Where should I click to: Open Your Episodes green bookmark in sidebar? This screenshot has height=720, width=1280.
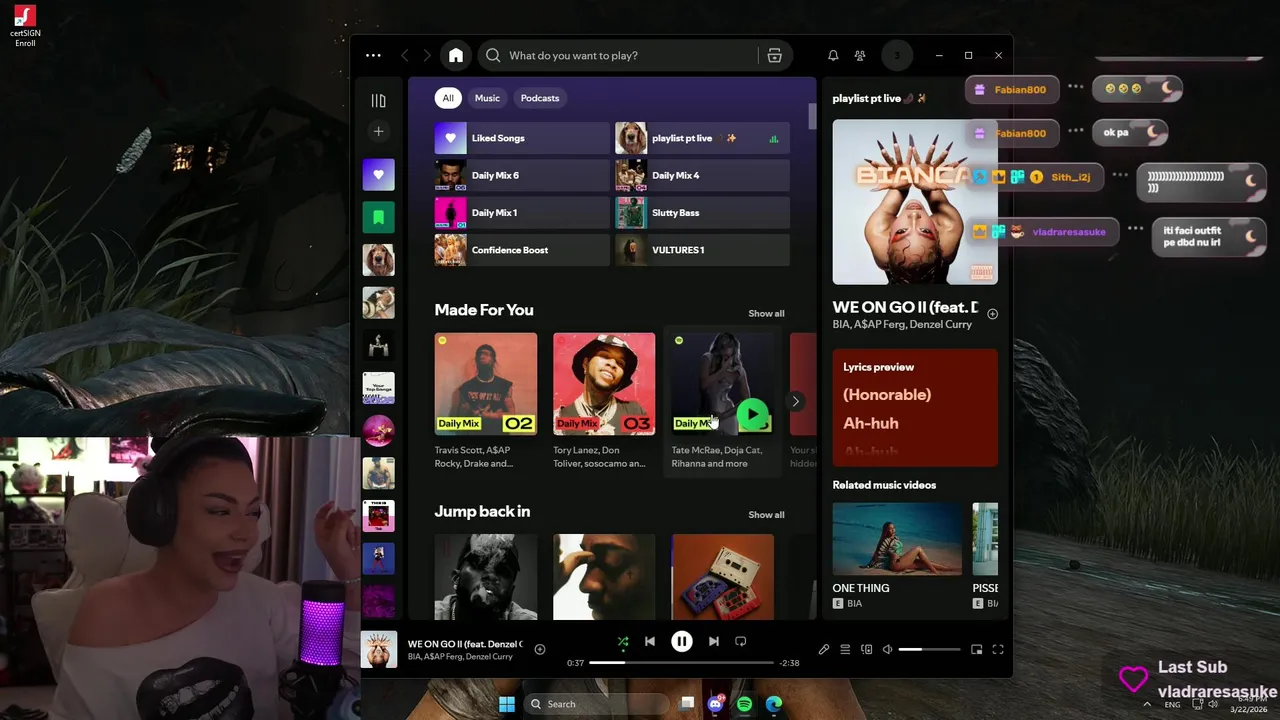point(378,217)
